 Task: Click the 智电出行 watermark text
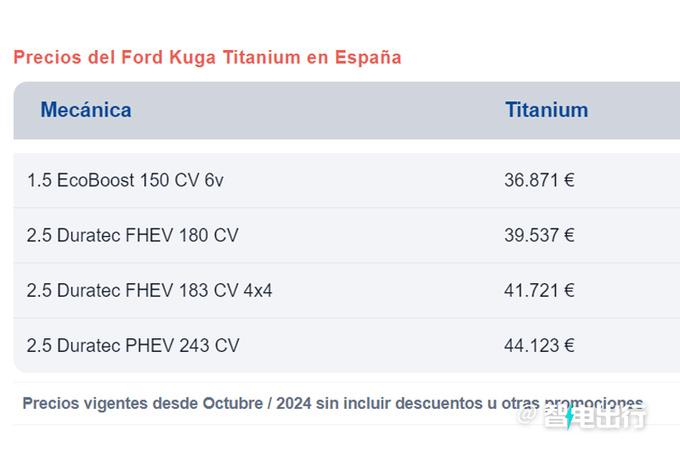coord(594,417)
